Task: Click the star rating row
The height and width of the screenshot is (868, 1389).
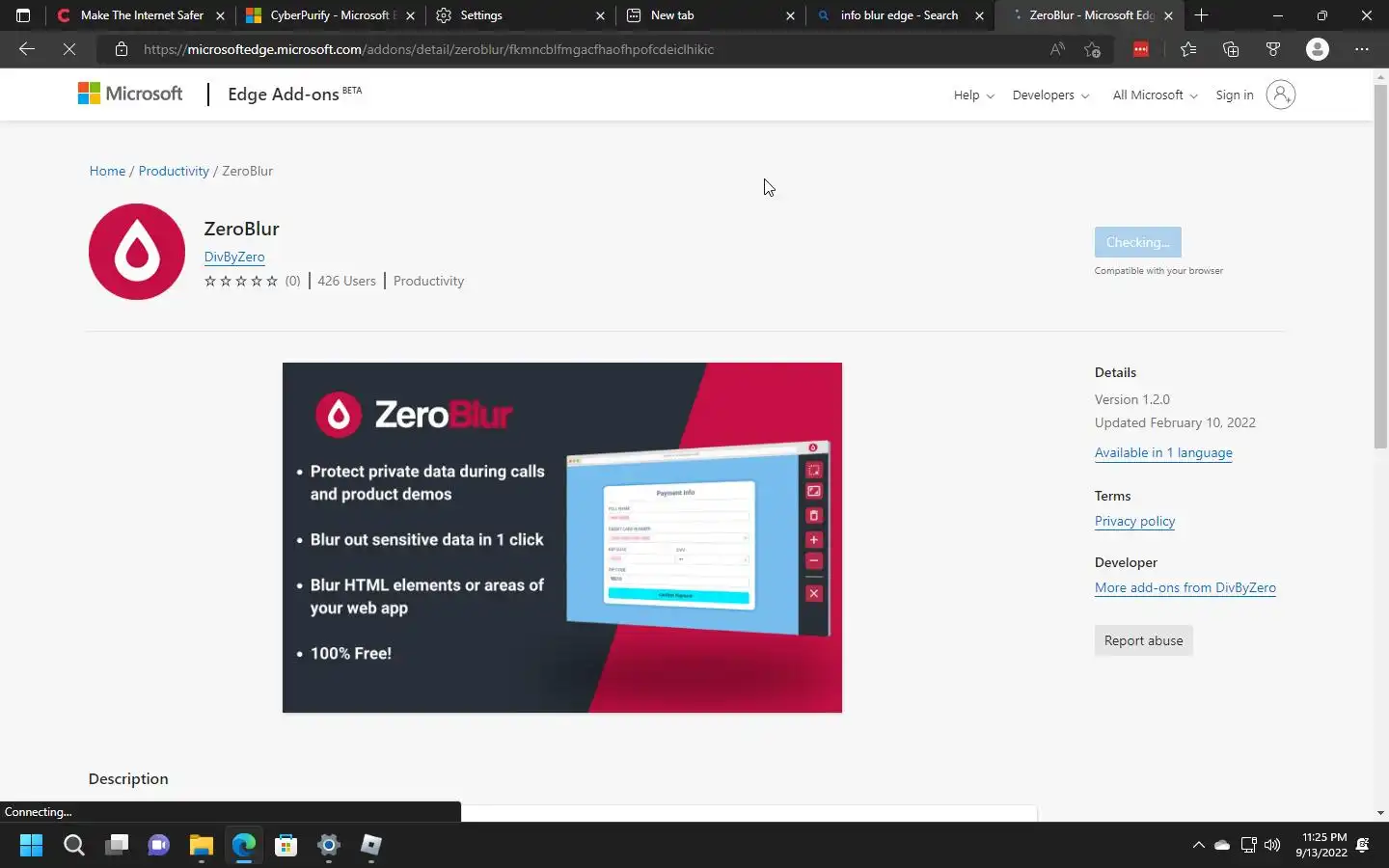Action: point(241,281)
